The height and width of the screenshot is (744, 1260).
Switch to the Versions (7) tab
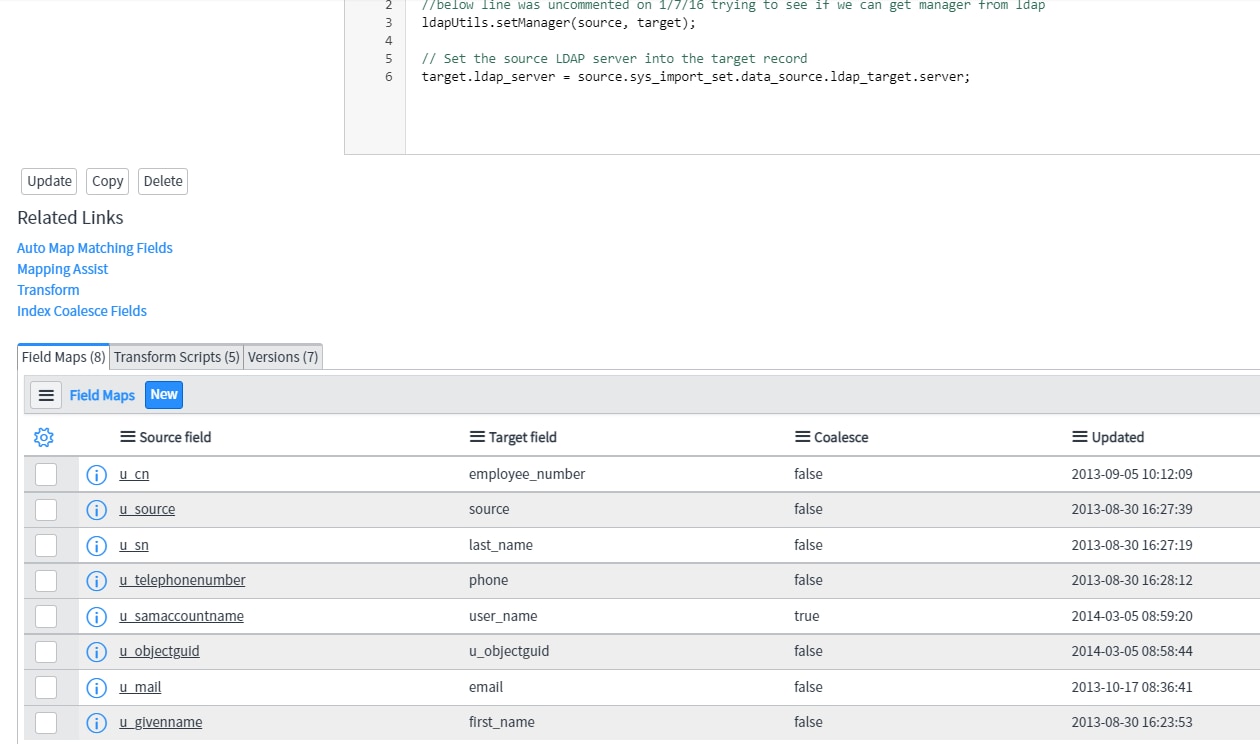[x=283, y=357]
